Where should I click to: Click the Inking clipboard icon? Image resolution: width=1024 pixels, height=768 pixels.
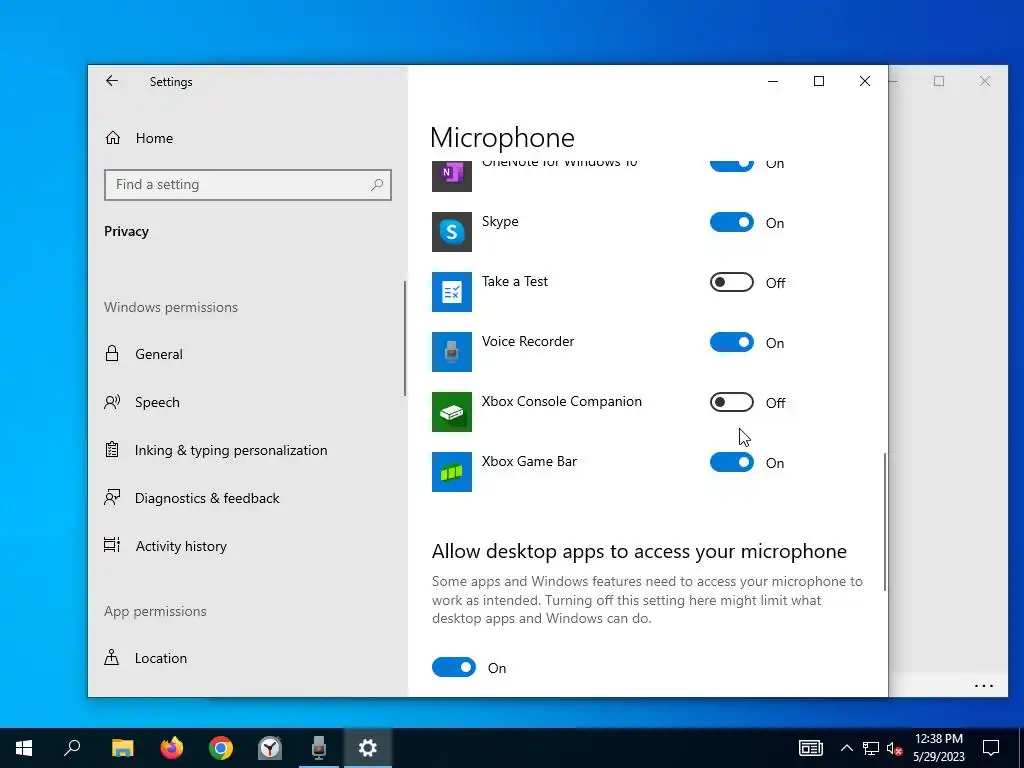[x=112, y=449]
